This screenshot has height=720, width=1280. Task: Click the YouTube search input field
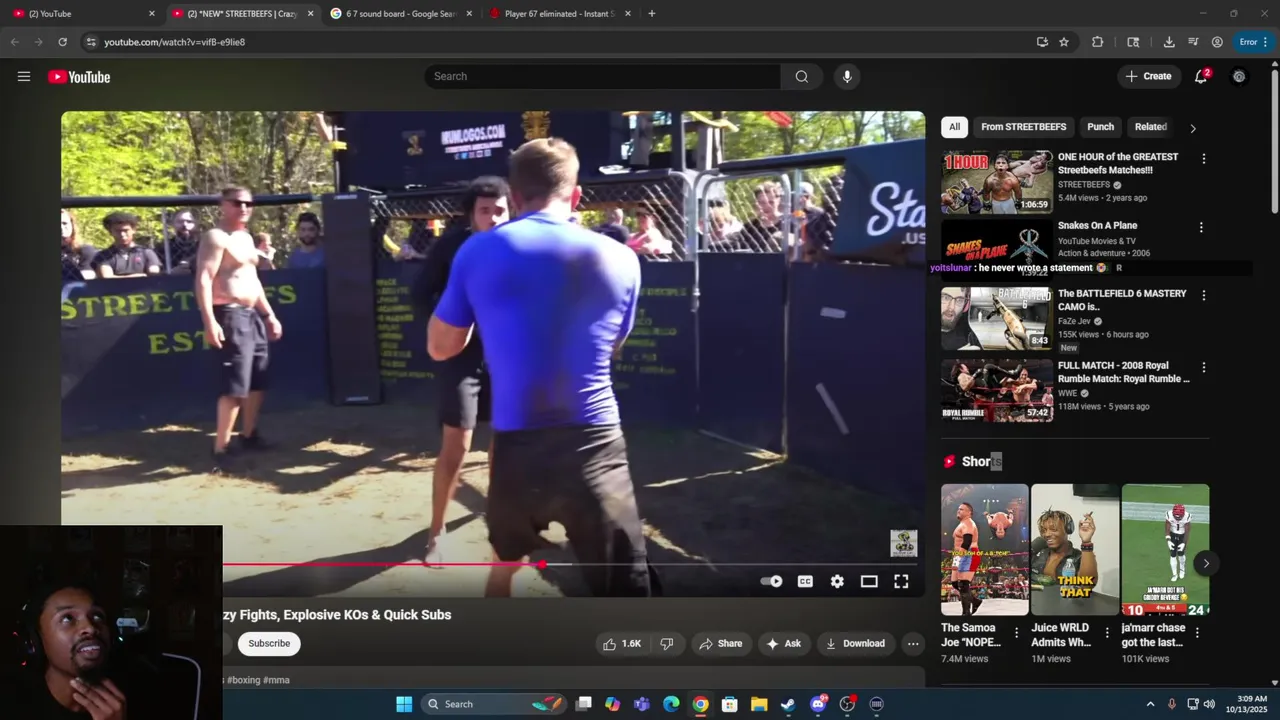pos(602,77)
